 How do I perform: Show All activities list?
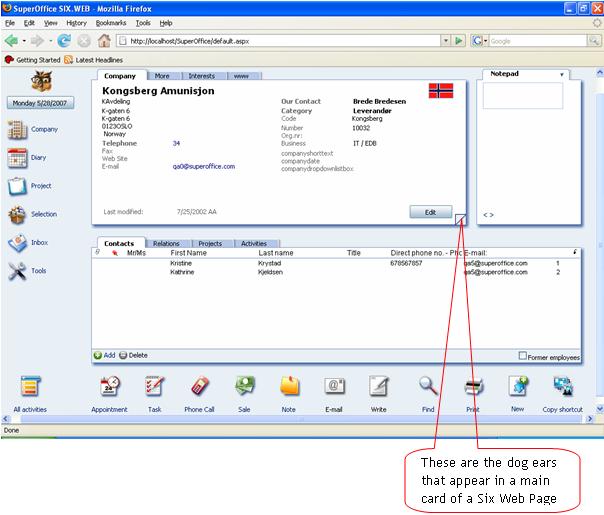pos(30,386)
